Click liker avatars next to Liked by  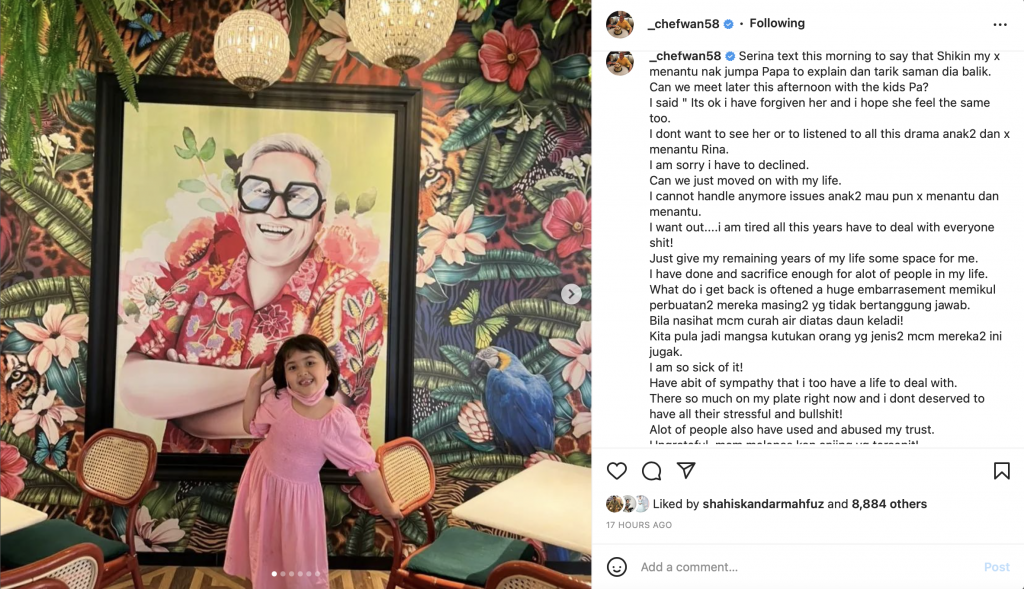(x=628, y=503)
